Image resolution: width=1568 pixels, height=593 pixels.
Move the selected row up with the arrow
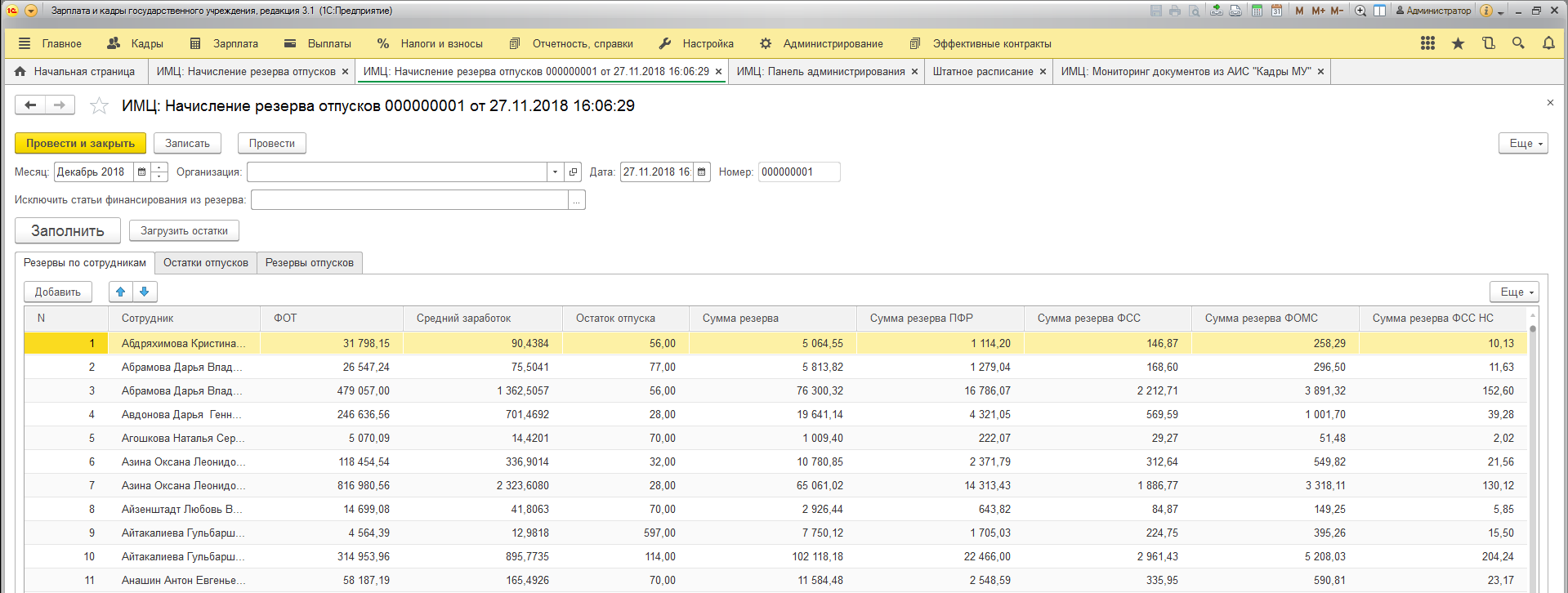tap(121, 292)
